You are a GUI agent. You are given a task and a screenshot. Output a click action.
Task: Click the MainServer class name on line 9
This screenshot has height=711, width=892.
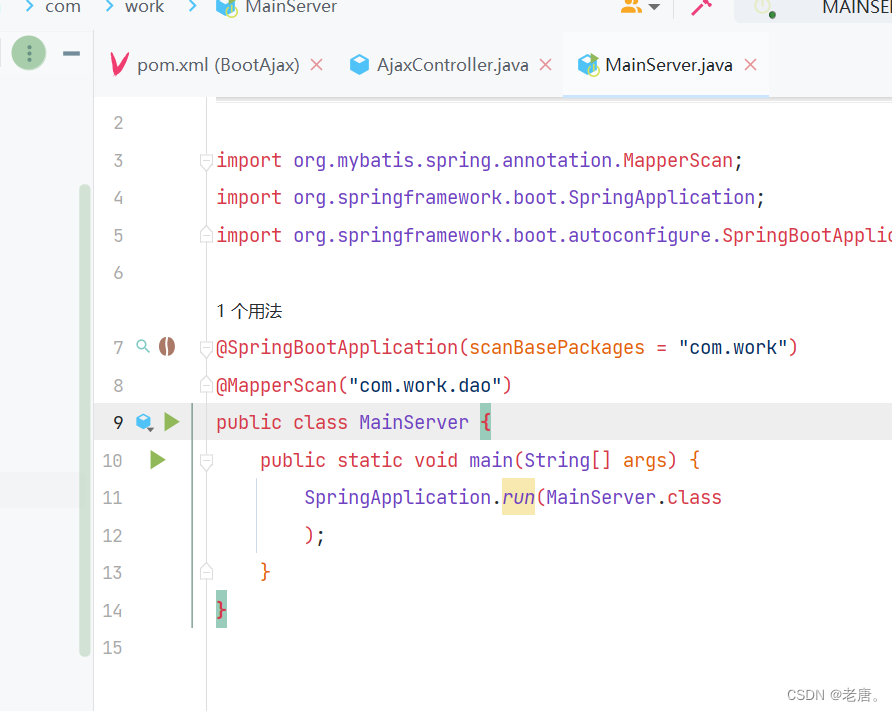tap(414, 422)
